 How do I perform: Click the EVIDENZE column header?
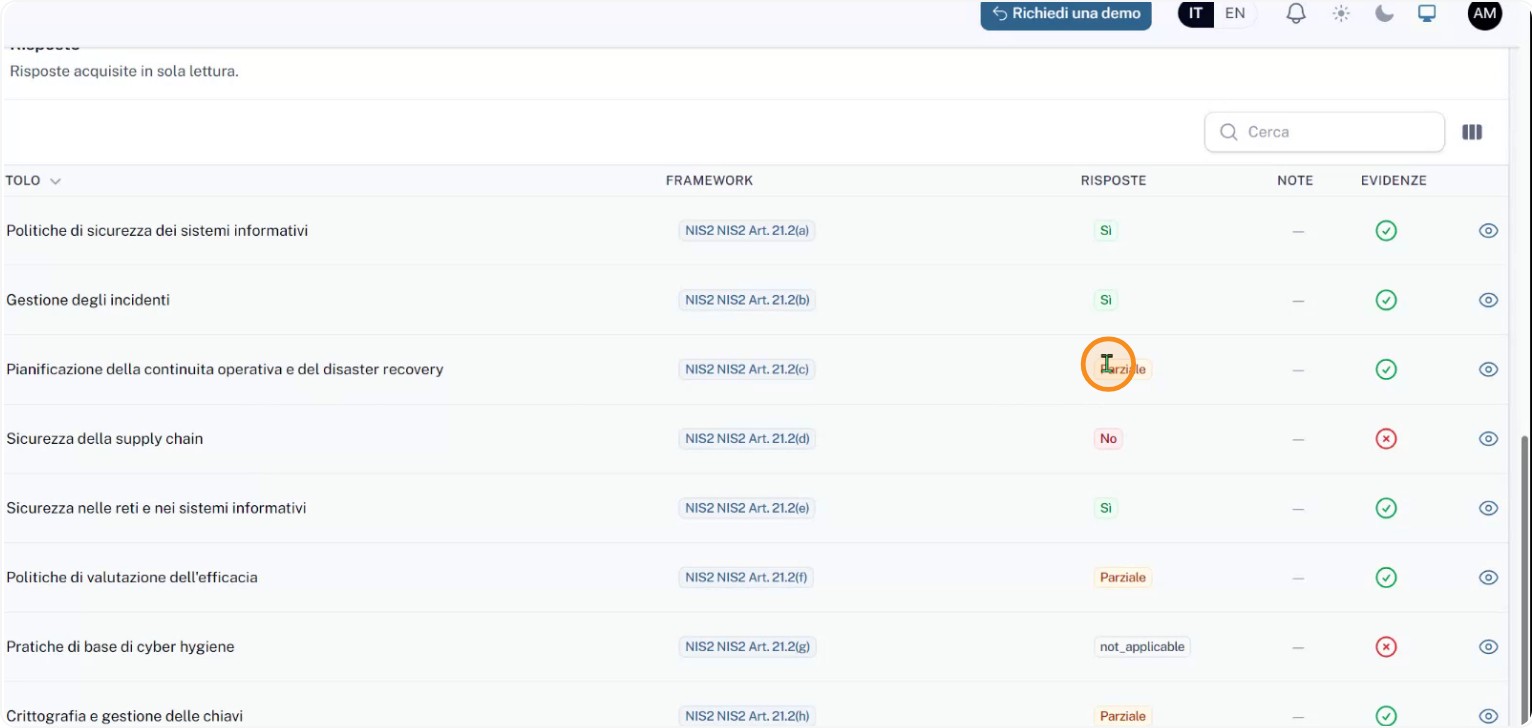1394,181
